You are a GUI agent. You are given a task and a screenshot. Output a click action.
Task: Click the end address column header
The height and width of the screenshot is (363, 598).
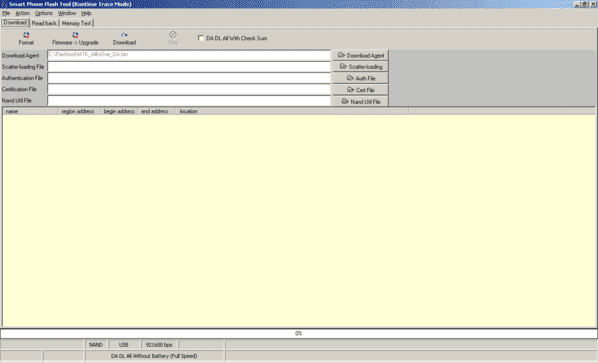coord(156,111)
